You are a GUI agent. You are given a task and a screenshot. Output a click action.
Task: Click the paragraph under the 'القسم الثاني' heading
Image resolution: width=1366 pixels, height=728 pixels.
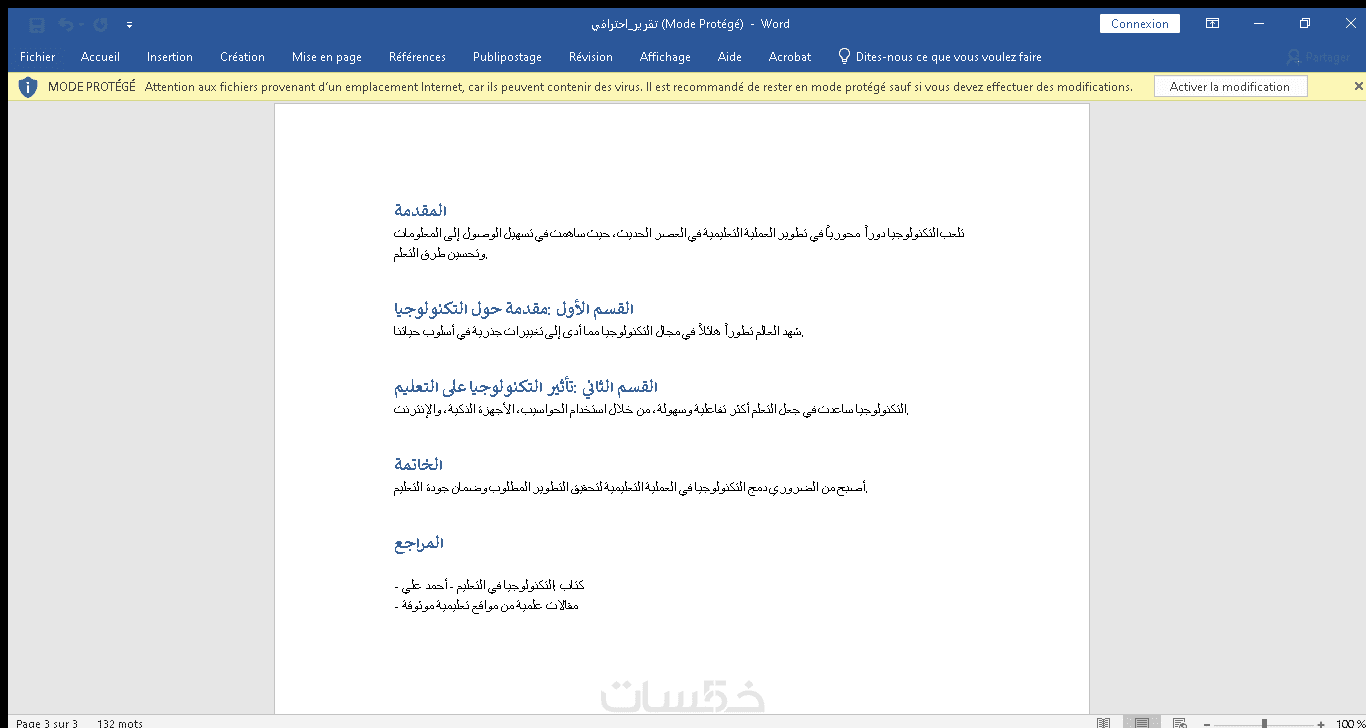651,409
